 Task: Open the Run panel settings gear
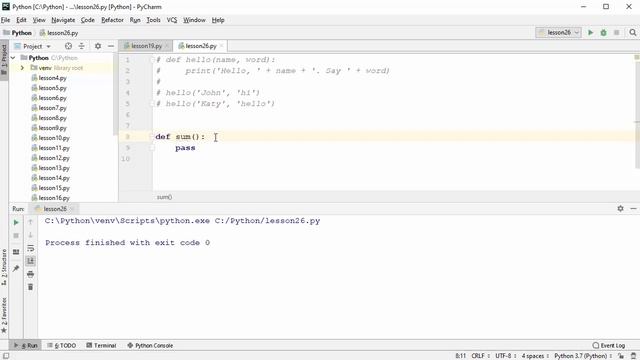click(x=620, y=209)
